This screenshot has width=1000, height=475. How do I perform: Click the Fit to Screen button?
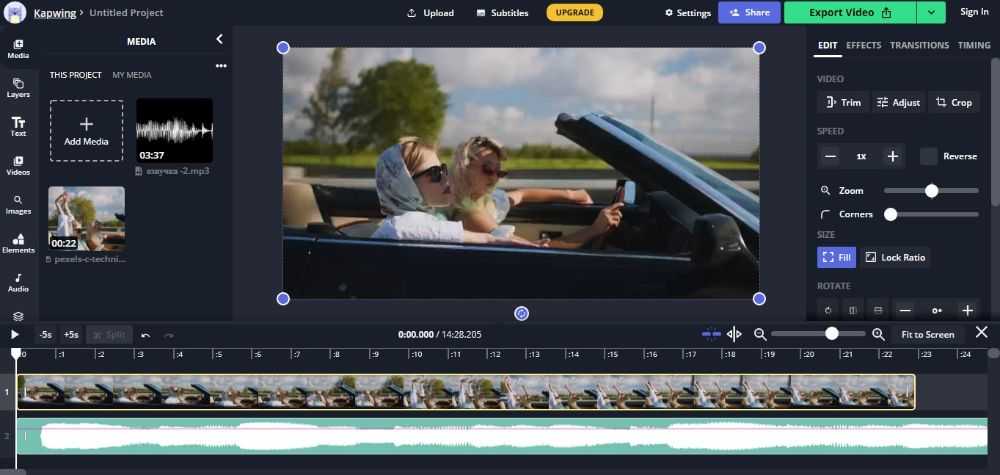927,335
